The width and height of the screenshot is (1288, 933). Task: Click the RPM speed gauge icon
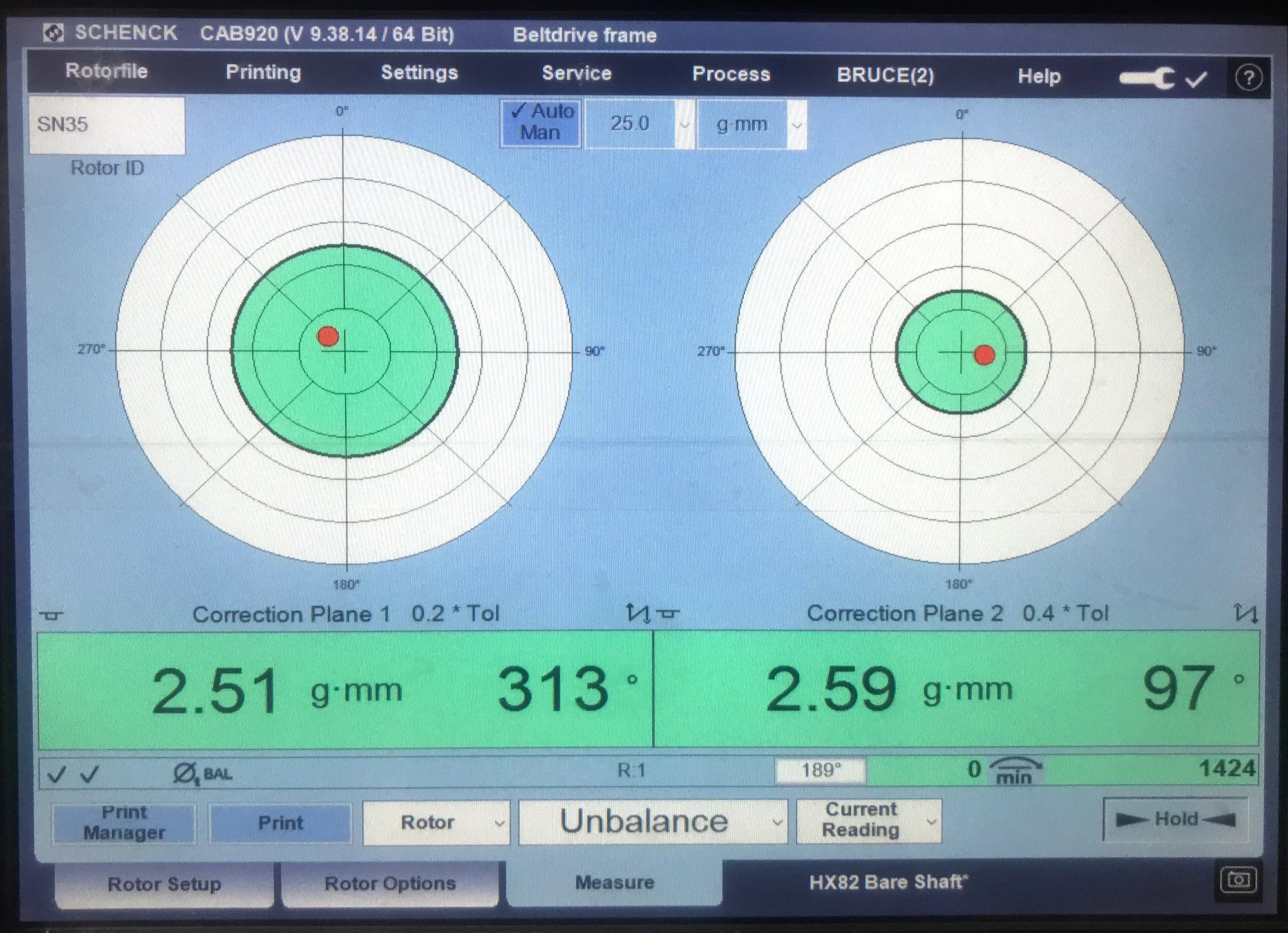[x=1014, y=770]
